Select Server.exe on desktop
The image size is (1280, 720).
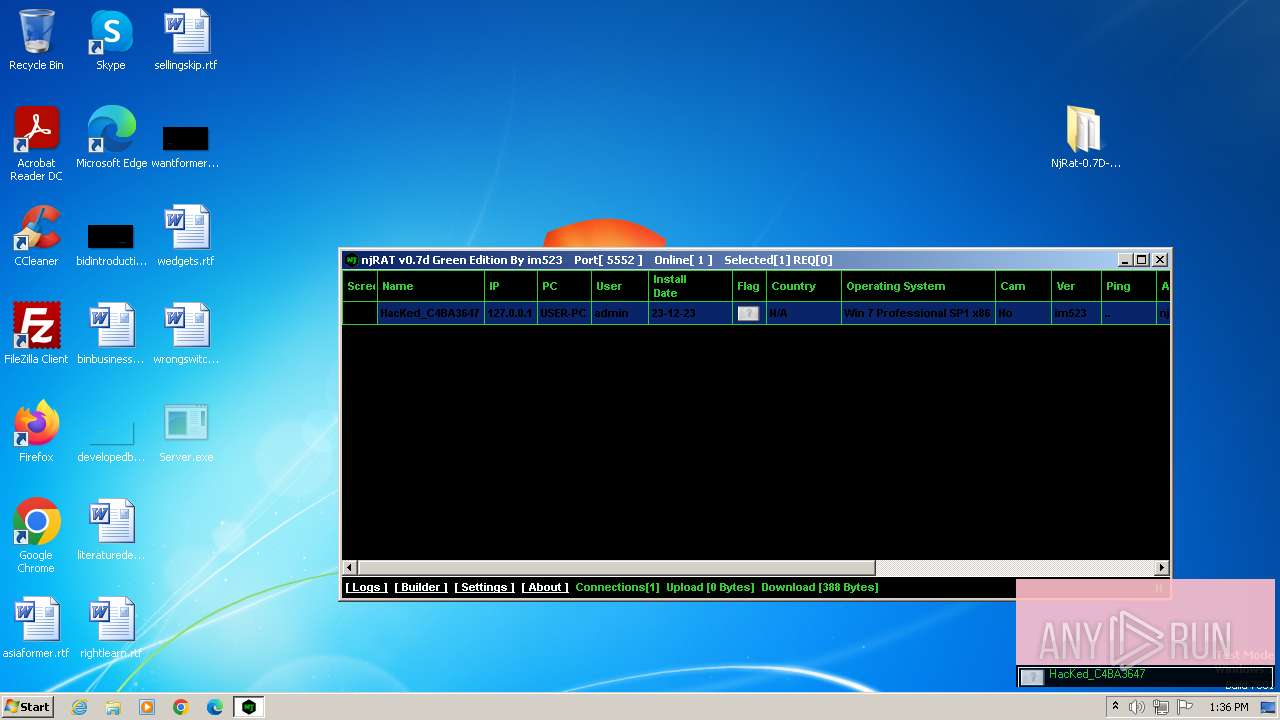(x=186, y=432)
